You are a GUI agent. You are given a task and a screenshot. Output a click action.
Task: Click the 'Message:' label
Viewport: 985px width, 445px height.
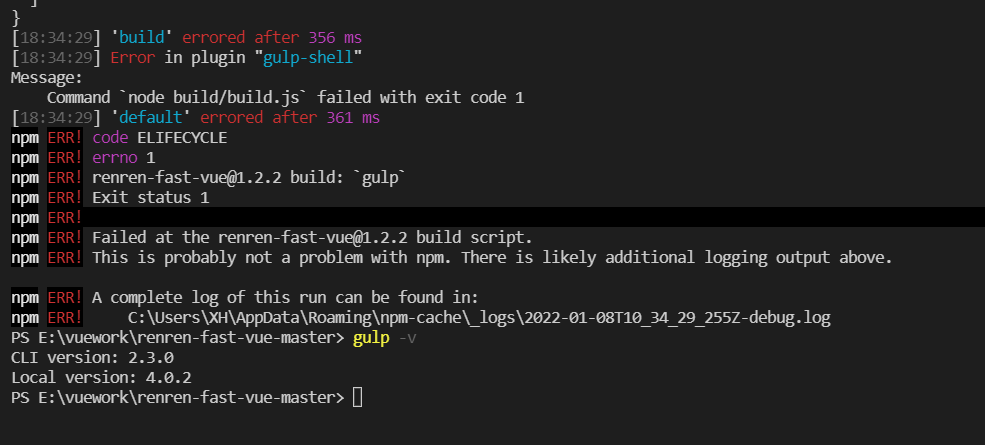47,78
